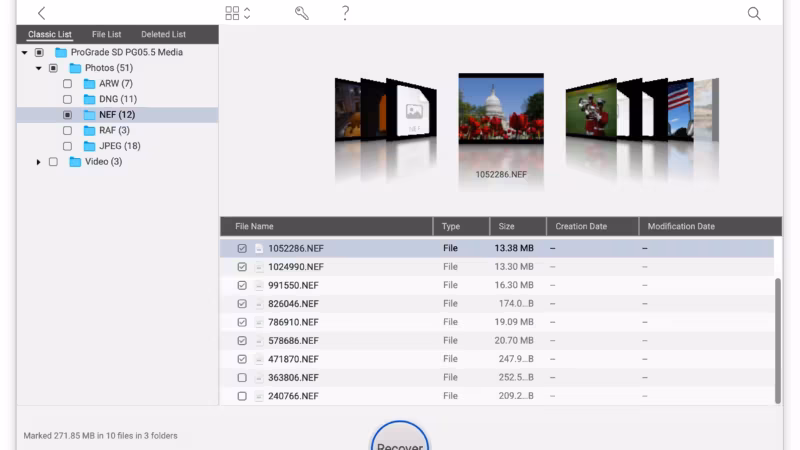Click the file icon beside 471870.NEF

click(259, 359)
